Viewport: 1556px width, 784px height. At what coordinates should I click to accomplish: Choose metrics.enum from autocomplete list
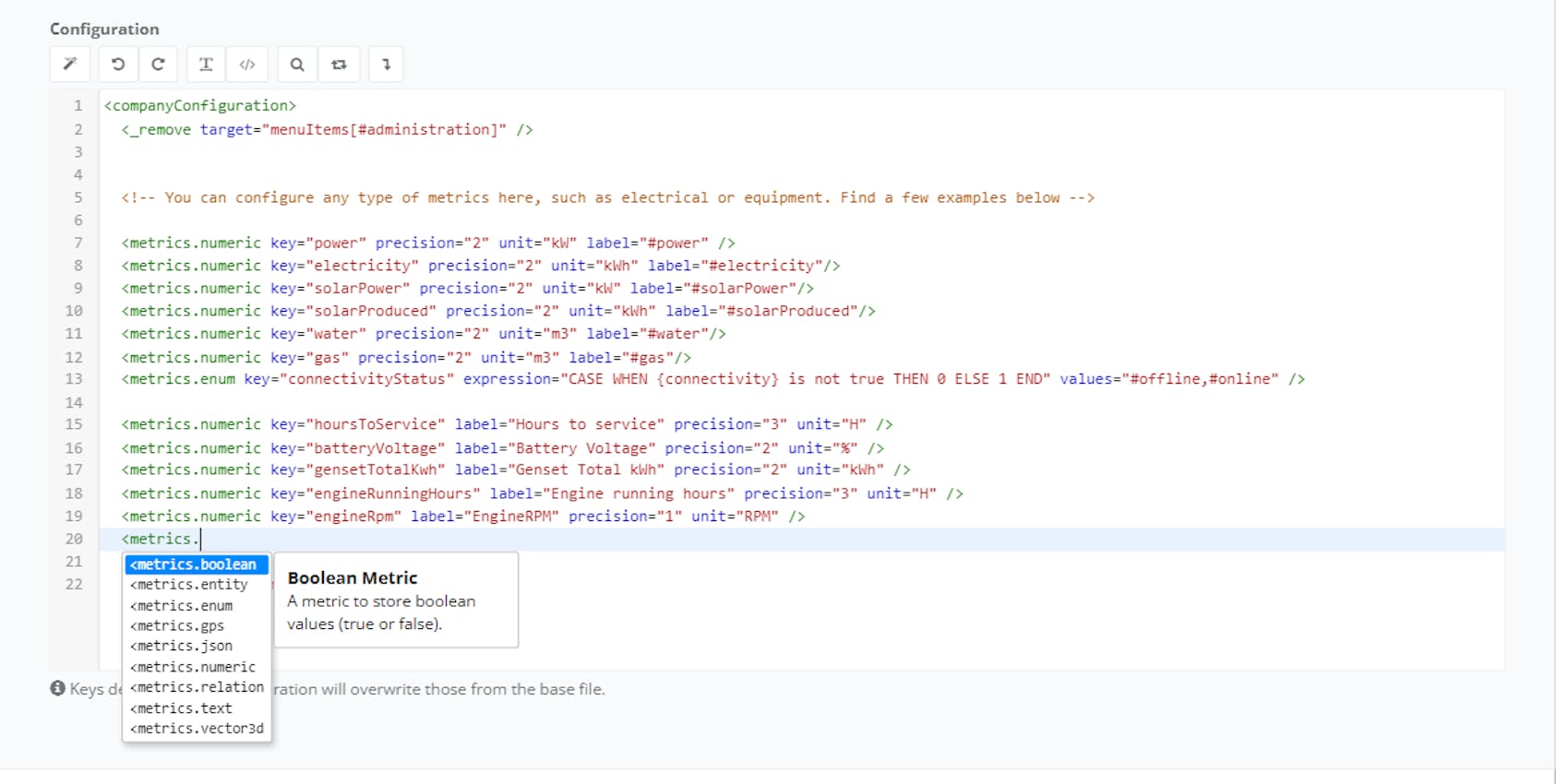tap(197, 606)
